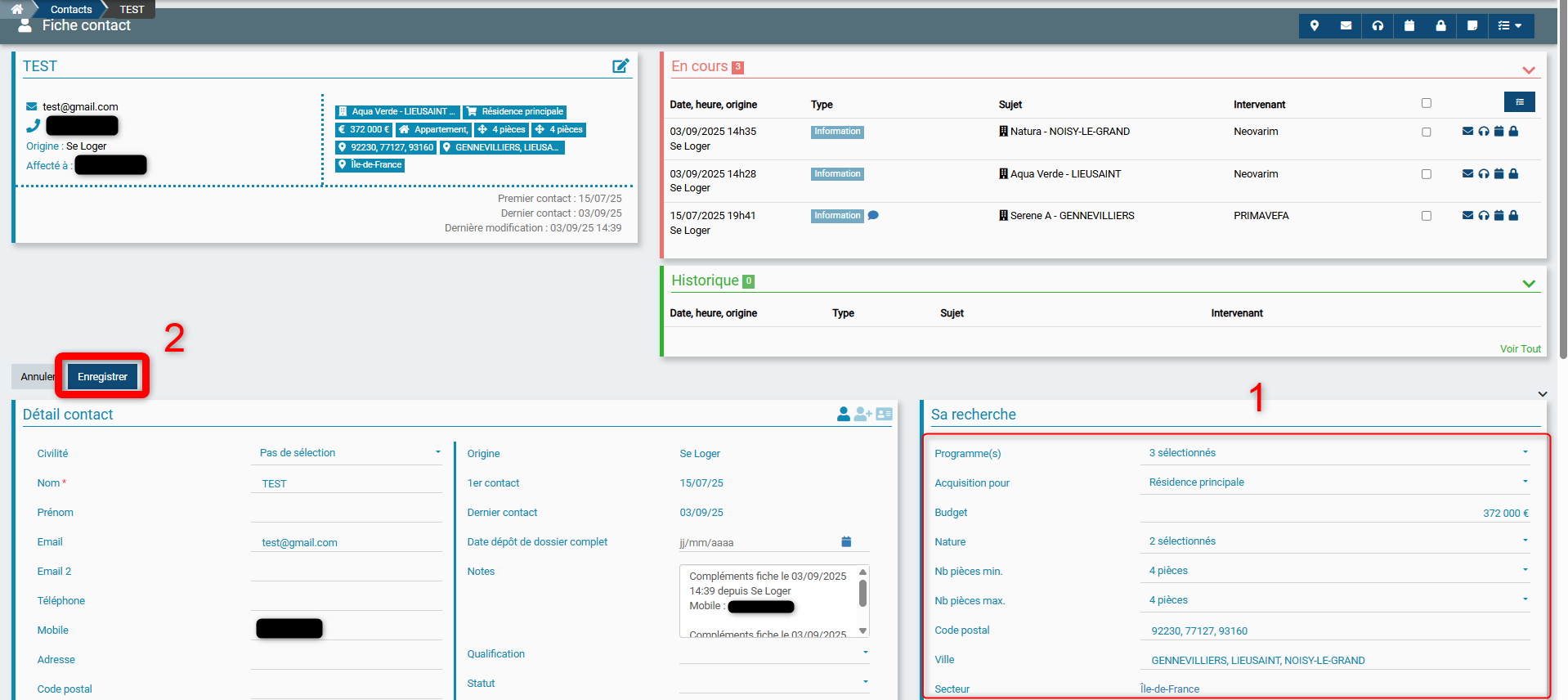
Task: Click the sticky note icon in the top toolbar
Action: [x=1472, y=26]
